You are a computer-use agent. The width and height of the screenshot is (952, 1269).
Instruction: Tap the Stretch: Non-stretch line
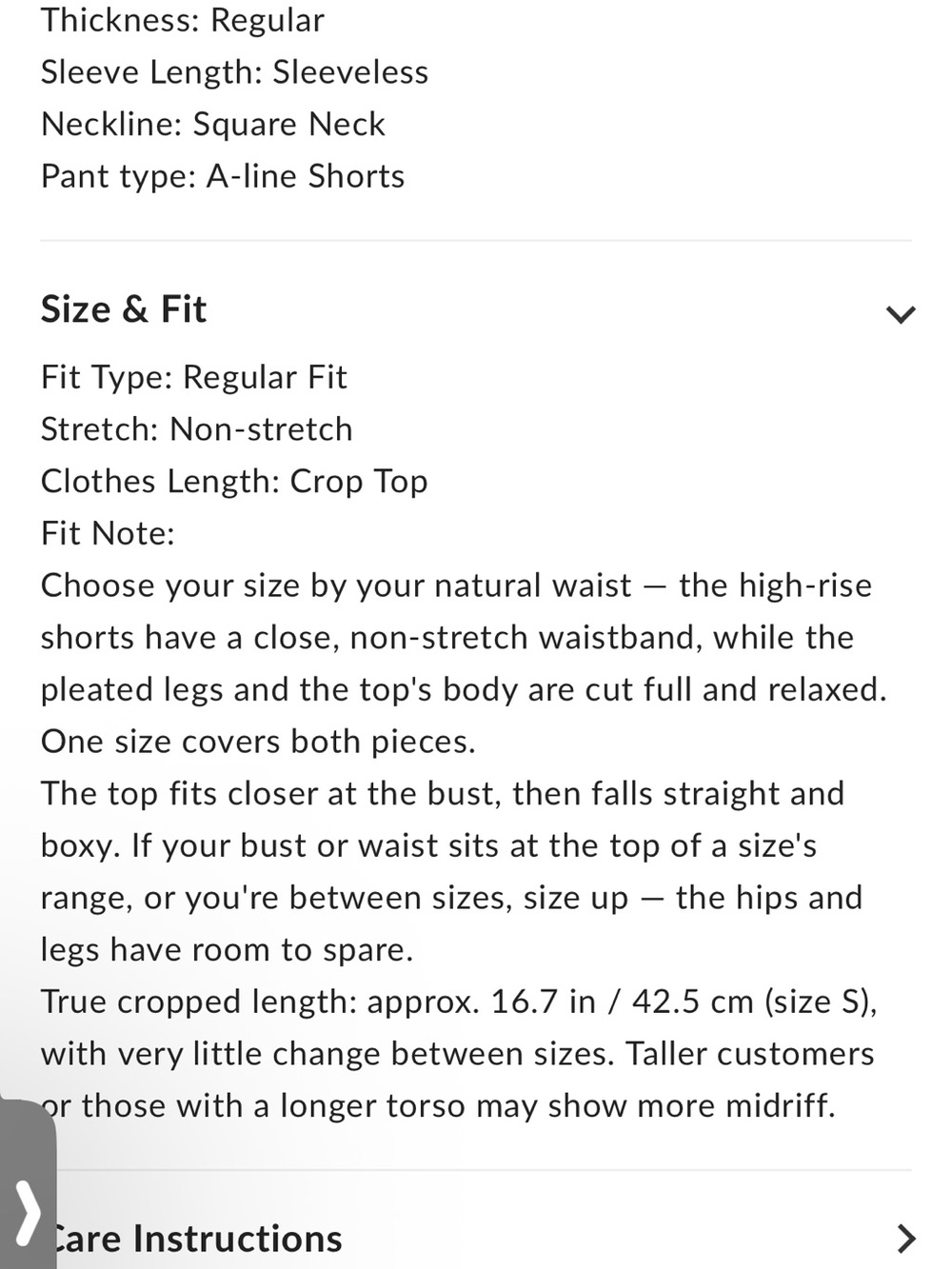tap(196, 429)
